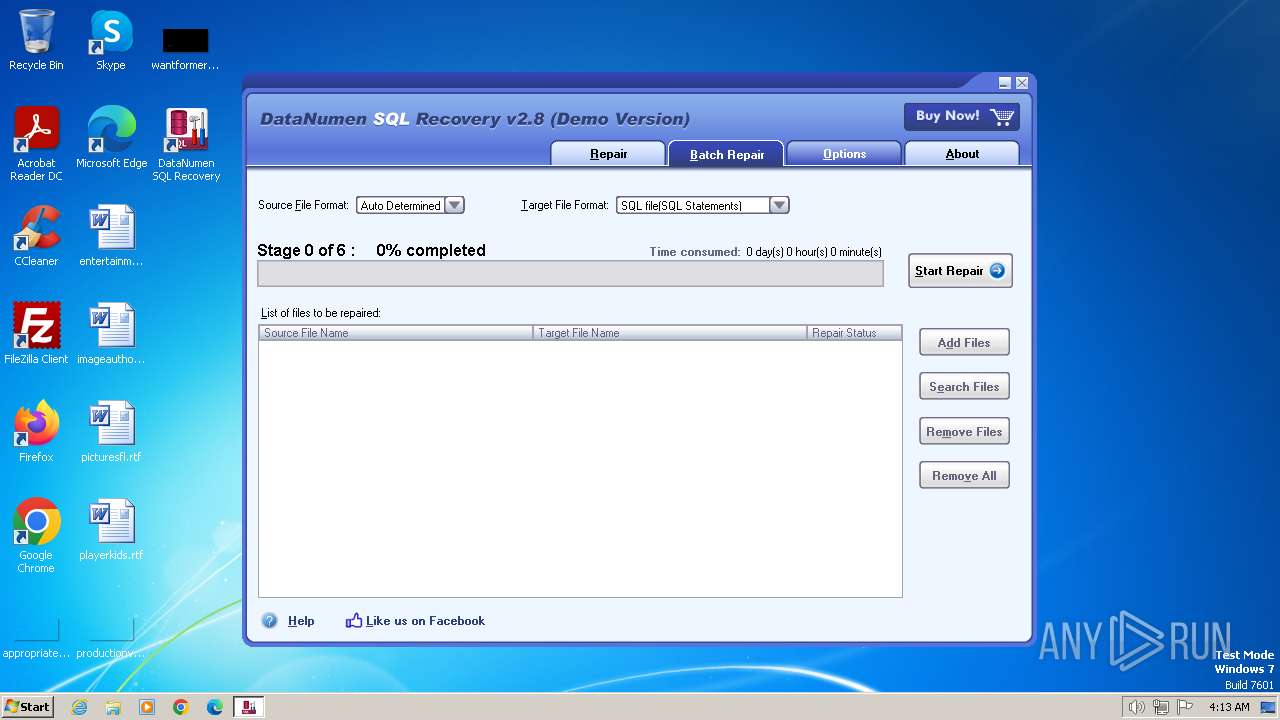Screen dimensions: 1280x720
Task: Open the productionv... desktop item
Action: coord(111,639)
